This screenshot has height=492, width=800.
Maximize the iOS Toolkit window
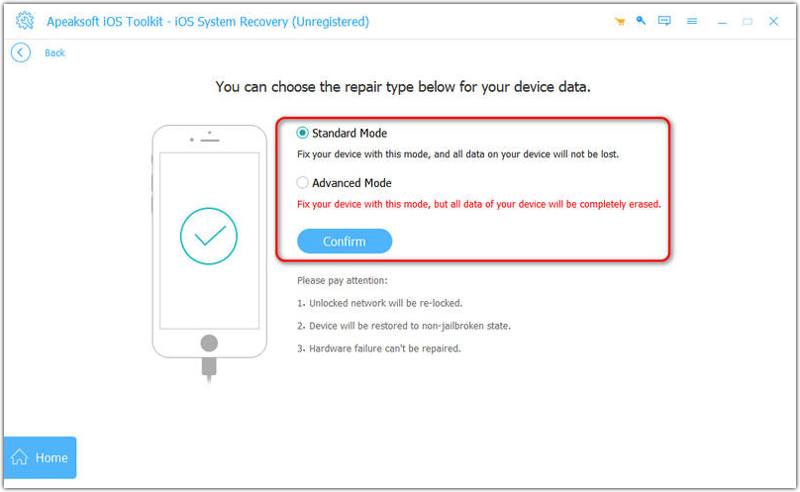[748, 21]
